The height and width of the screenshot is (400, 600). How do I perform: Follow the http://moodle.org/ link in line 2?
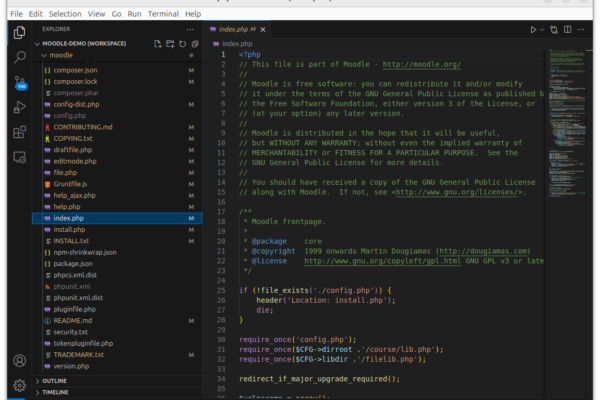422,64
